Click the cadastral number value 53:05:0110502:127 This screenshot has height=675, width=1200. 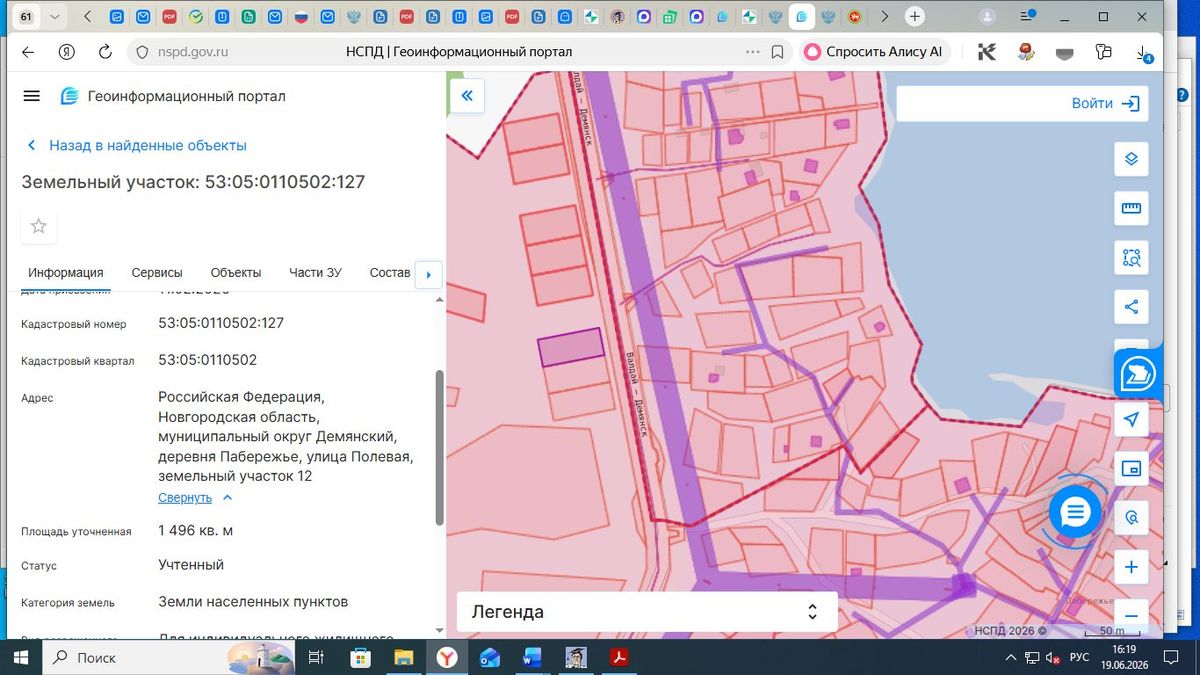pyautogui.click(x=221, y=323)
